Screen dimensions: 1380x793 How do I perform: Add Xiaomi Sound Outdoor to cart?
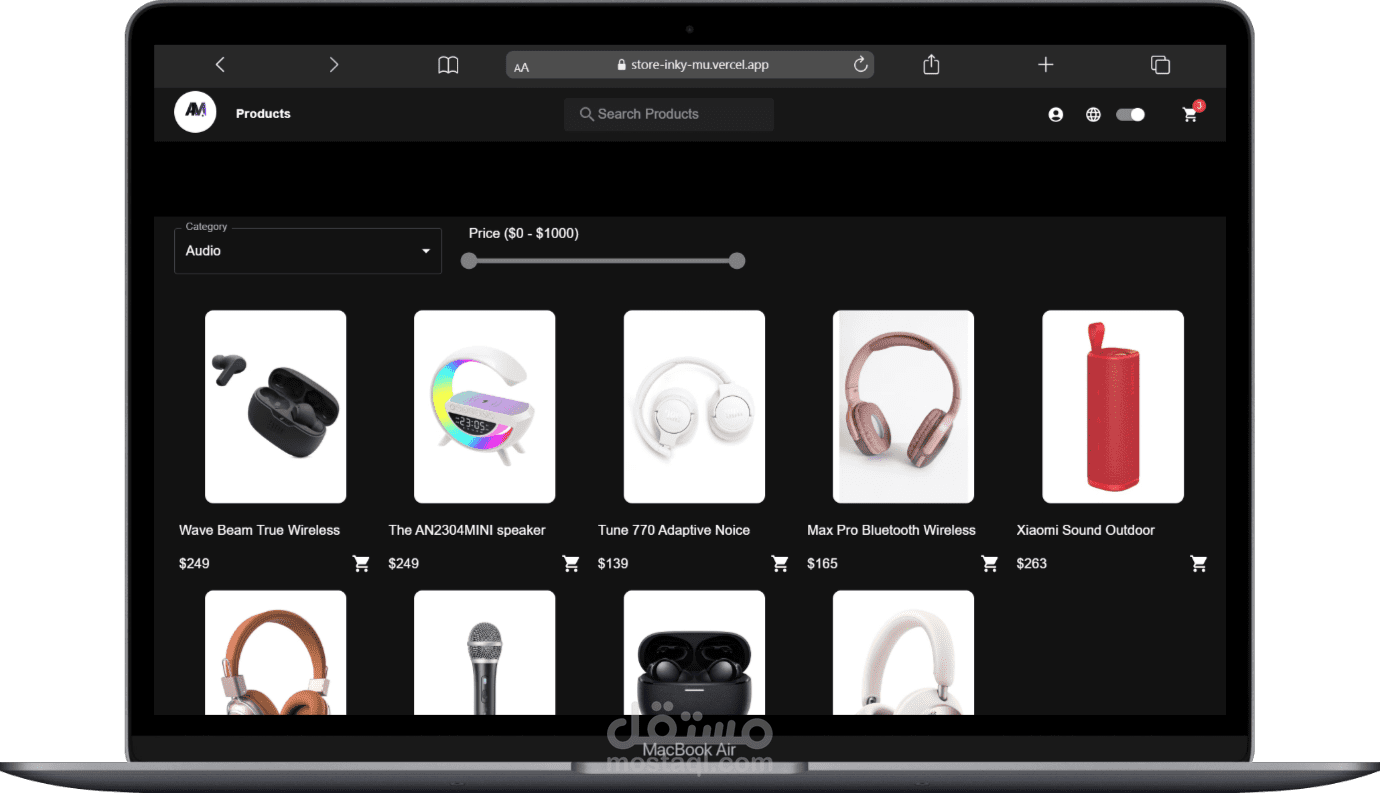pos(1198,564)
